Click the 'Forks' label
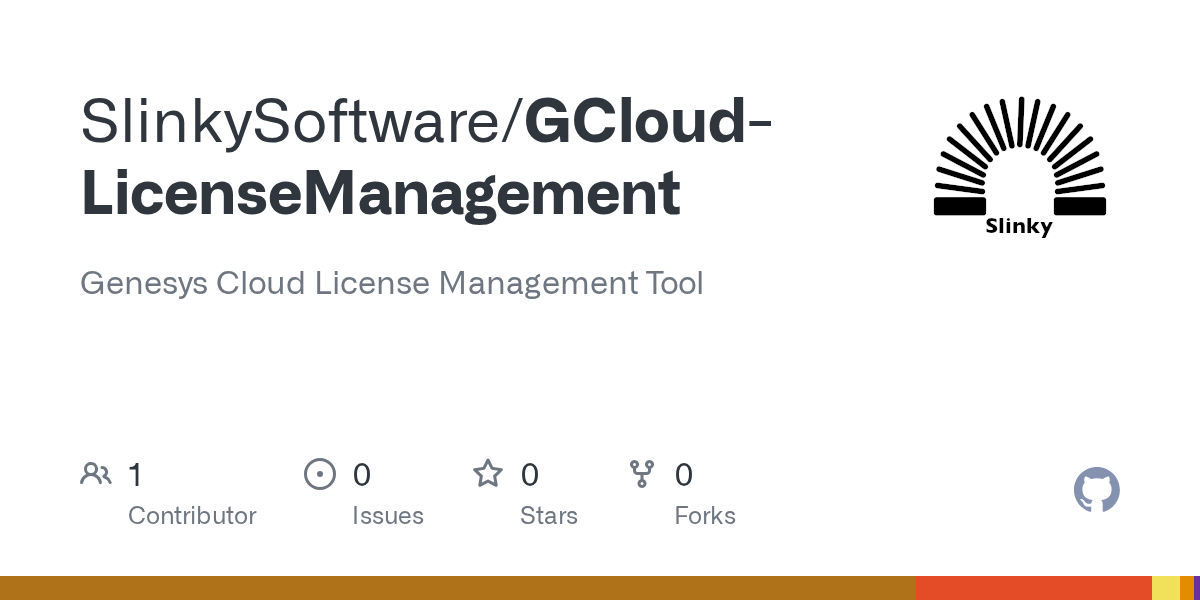Image resolution: width=1200 pixels, height=600 pixels. pyautogui.click(x=705, y=516)
